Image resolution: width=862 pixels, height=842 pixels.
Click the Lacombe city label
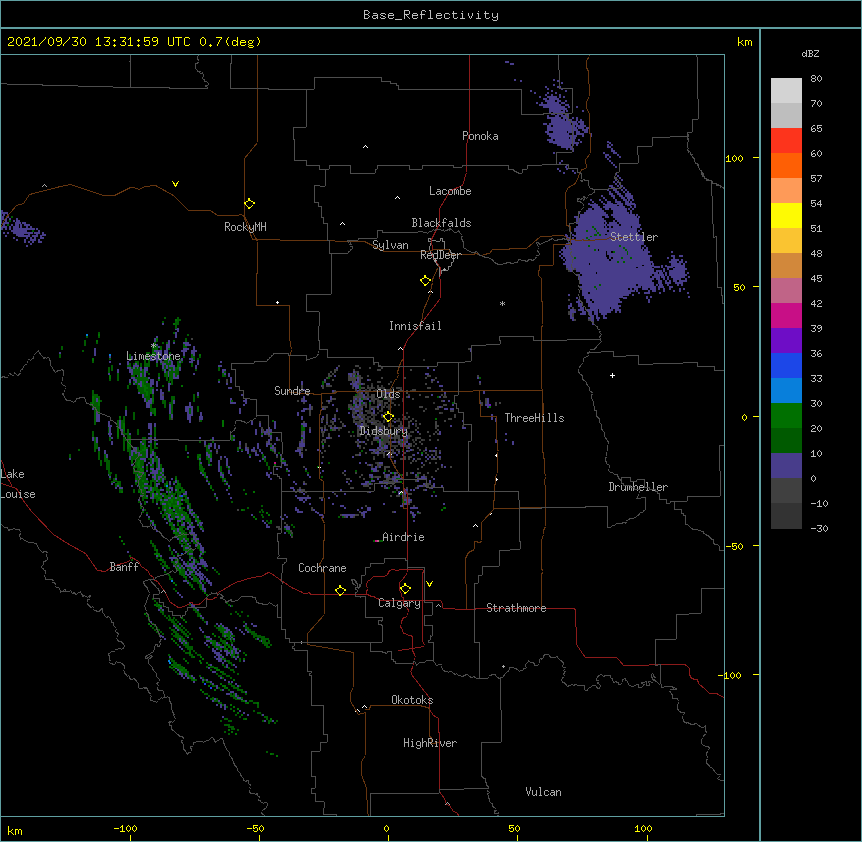(450, 191)
